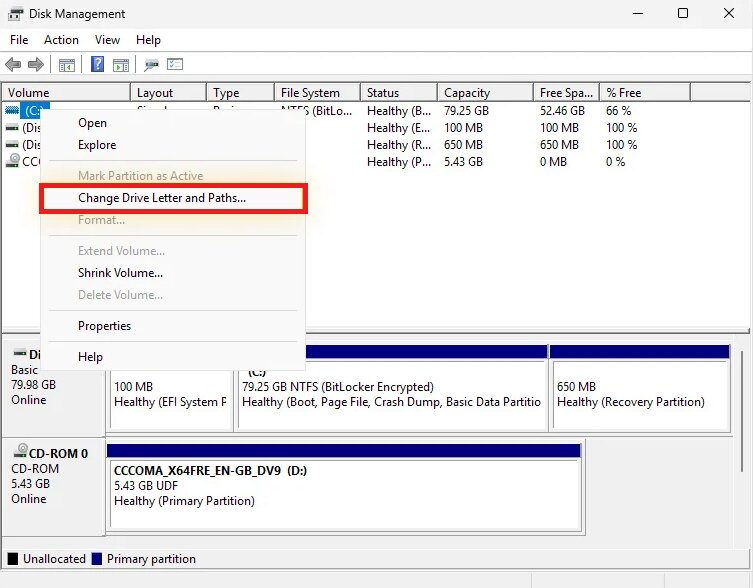This screenshot has height=588, width=753.
Task: Select the 79.25 GB capacity cell
Action: (466, 111)
